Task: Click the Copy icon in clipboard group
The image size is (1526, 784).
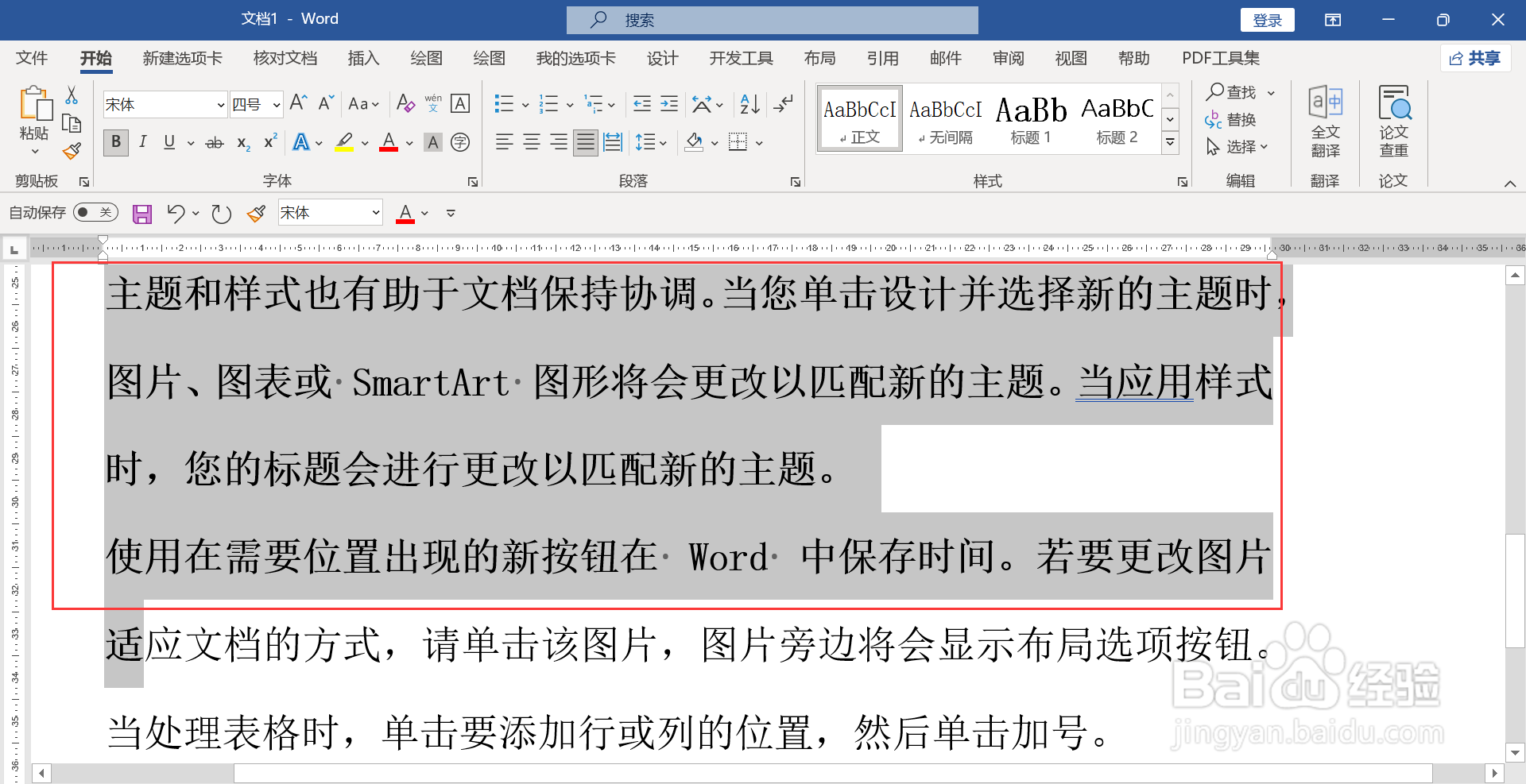Action: coord(72,123)
